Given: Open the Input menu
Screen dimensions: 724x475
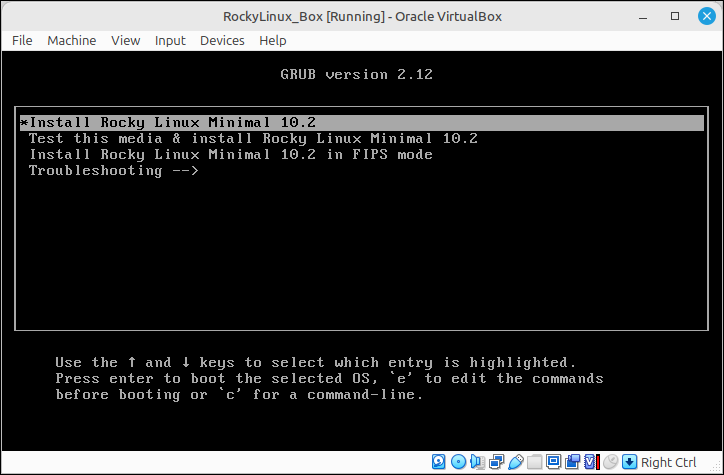Looking at the screenshot, I should (x=170, y=41).
